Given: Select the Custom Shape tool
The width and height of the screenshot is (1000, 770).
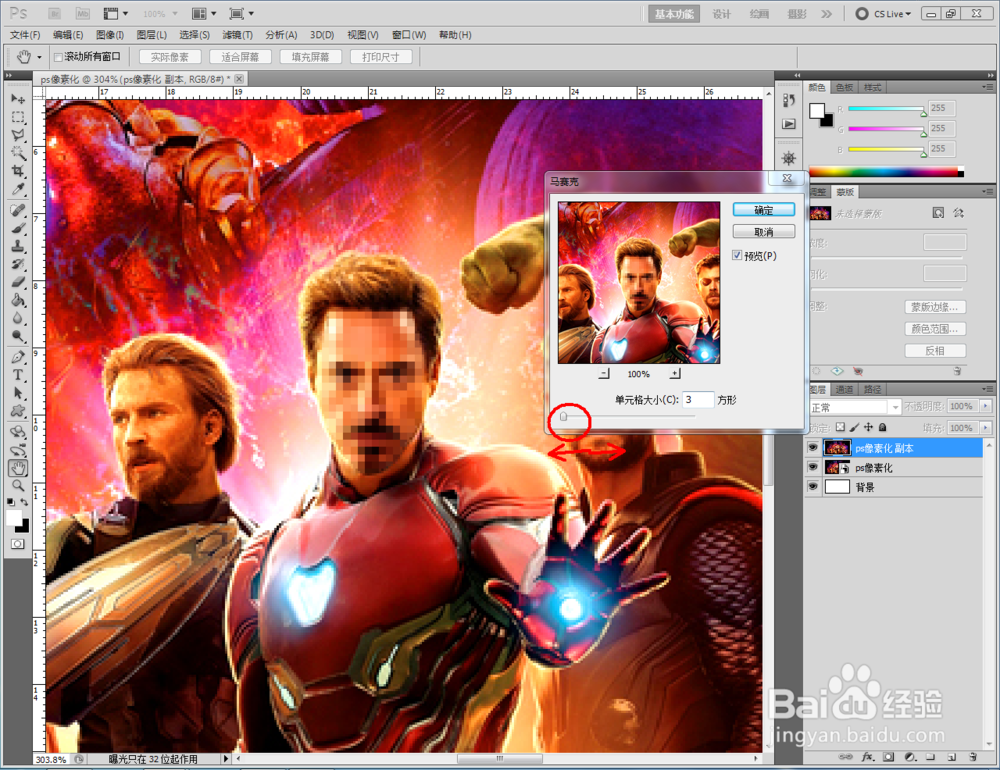Looking at the screenshot, I should [x=18, y=411].
